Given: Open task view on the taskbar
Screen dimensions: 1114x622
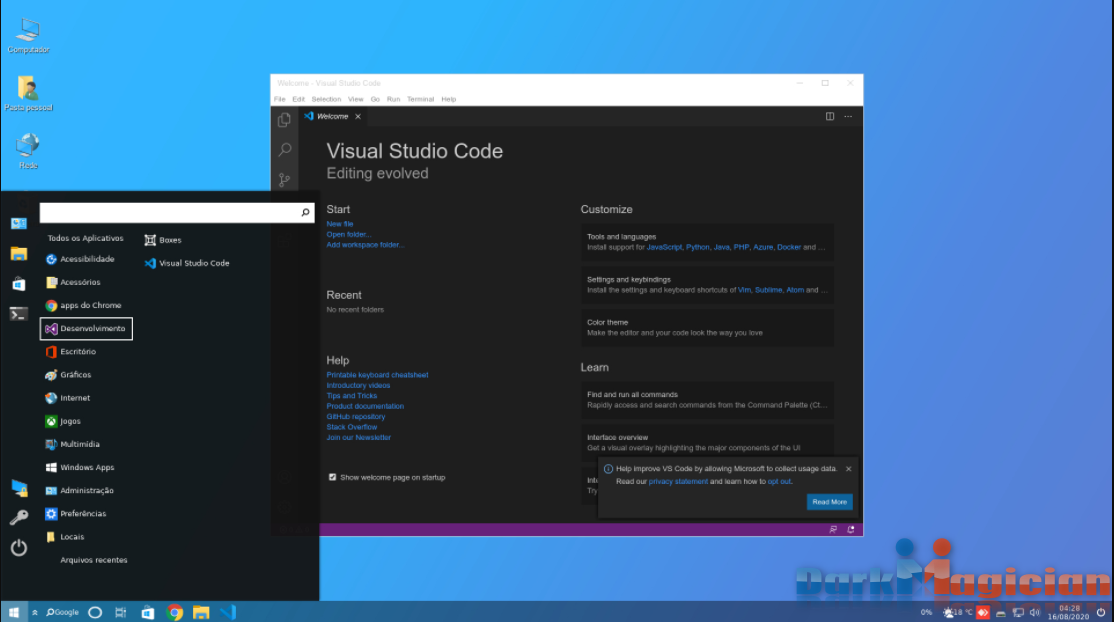Looking at the screenshot, I should (x=121, y=612).
